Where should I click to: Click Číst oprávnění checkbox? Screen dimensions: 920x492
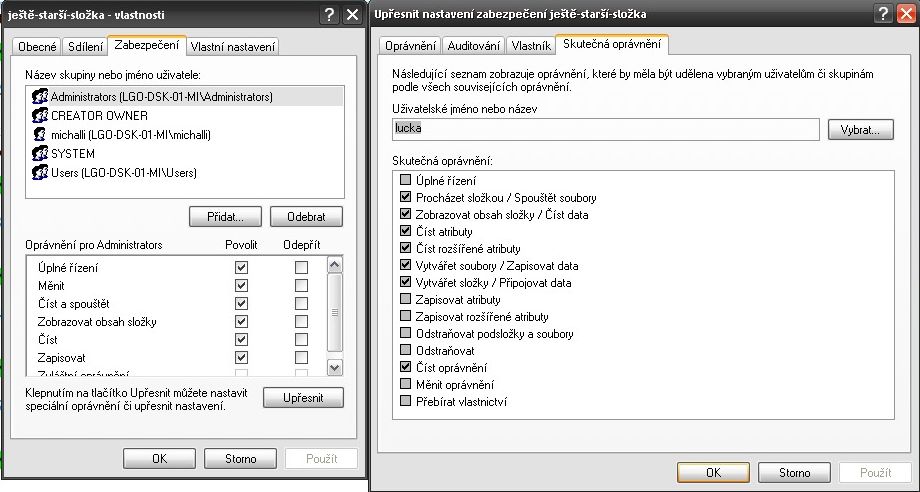(405, 367)
